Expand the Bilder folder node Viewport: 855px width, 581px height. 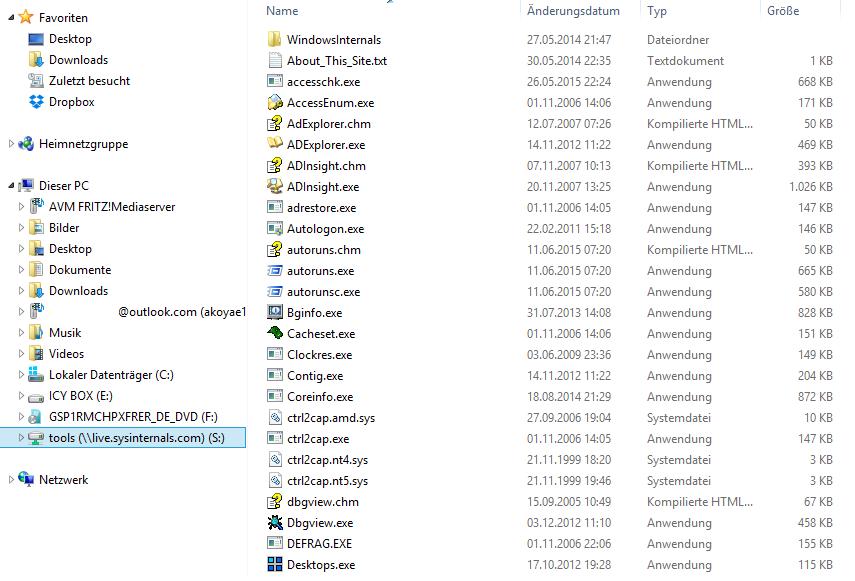coord(21,227)
